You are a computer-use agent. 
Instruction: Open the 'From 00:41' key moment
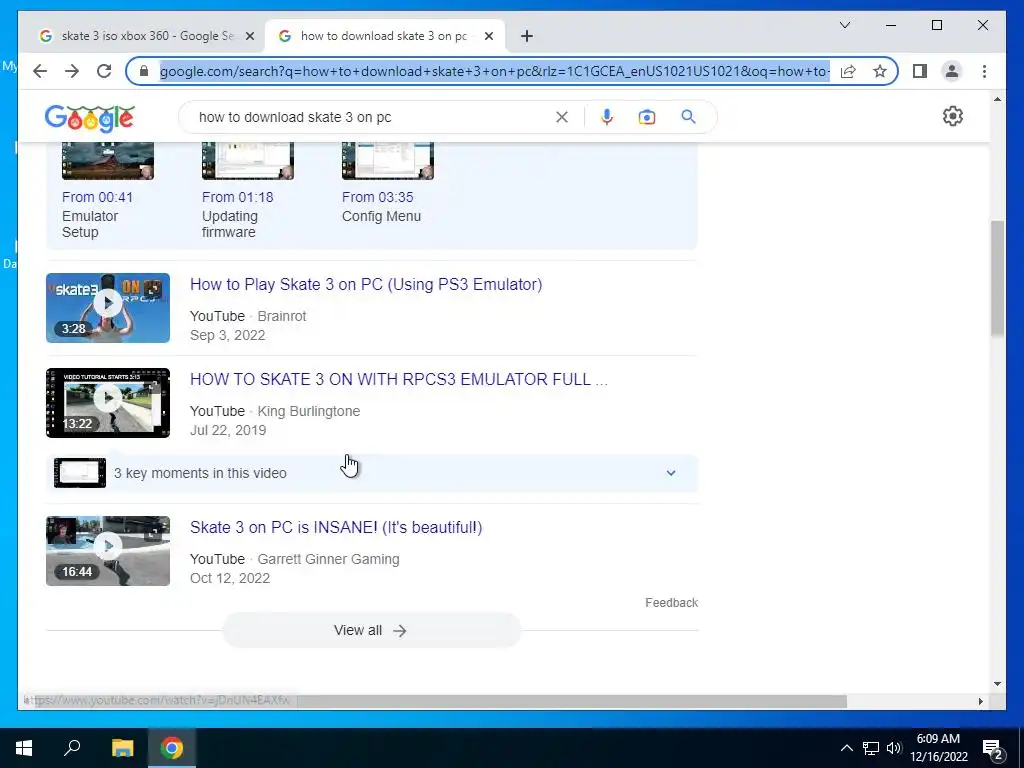(x=97, y=197)
